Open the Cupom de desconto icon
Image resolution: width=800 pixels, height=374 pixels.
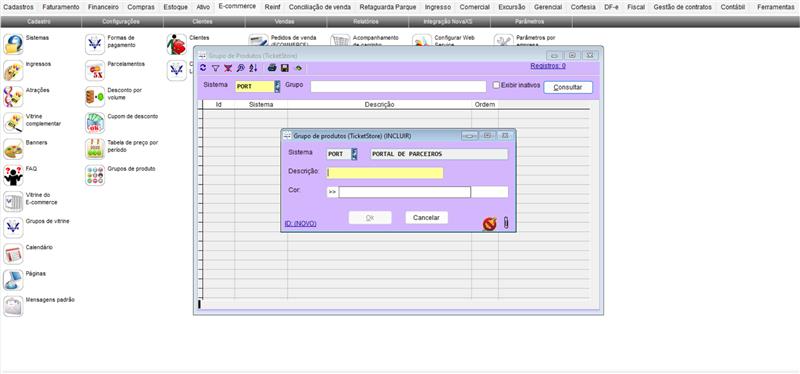point(95,123)
